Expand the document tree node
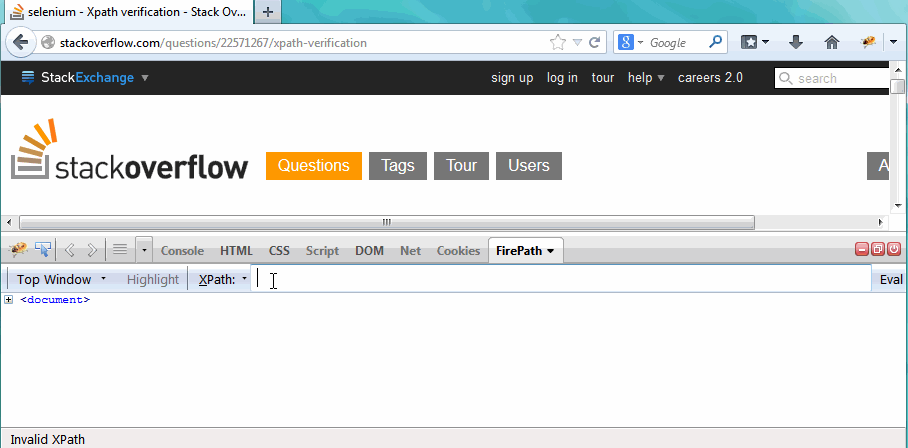 tap(8, 299)
